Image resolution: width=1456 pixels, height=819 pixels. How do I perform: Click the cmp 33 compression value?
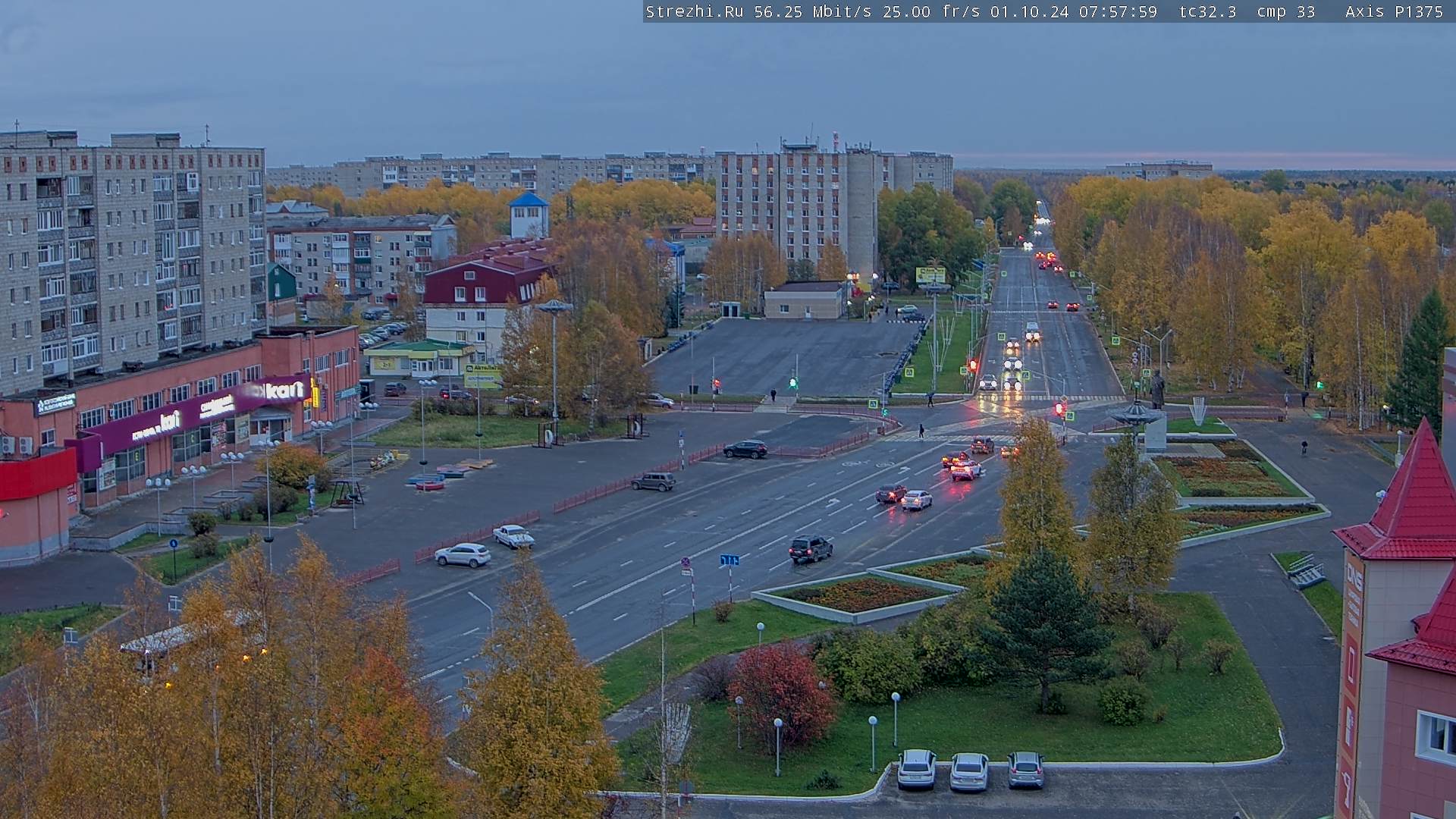(1286, 11)
